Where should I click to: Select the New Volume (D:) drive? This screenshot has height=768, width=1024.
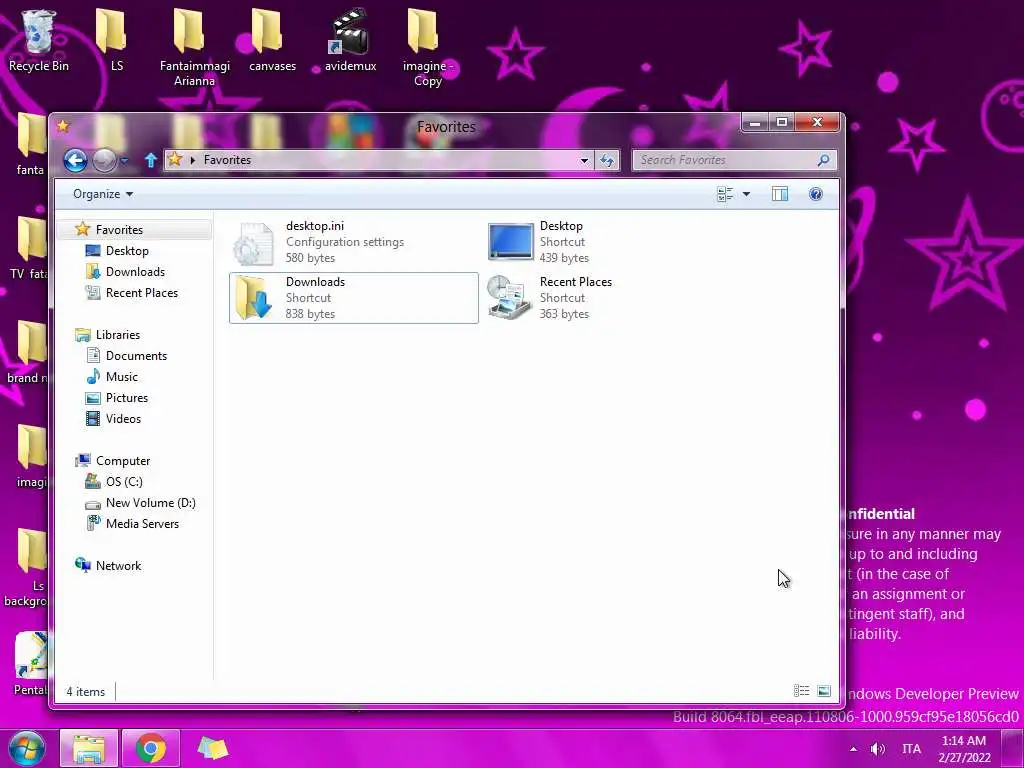tap(150, 503)
